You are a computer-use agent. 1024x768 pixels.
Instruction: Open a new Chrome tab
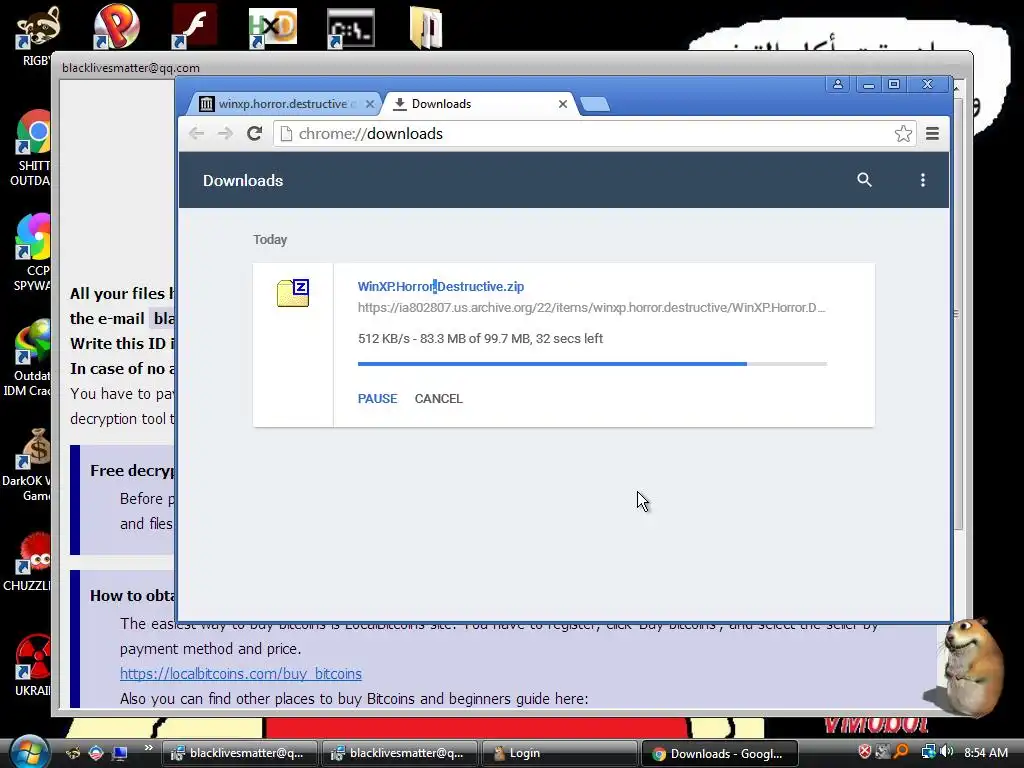(594, 104)
